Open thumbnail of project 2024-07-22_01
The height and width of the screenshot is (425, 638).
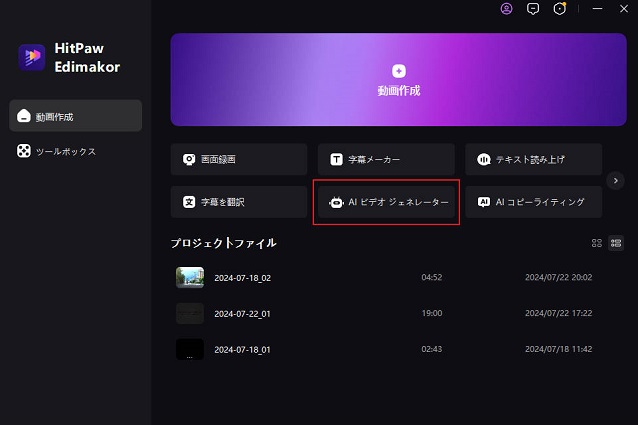pyautogui.click(x=190, y=313)
